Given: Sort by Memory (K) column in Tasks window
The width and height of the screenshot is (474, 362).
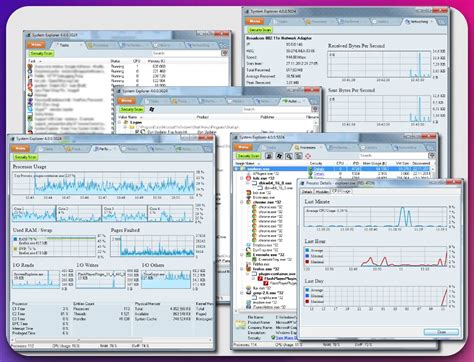Looking at the screenshot, I should [x=156, y=61].
